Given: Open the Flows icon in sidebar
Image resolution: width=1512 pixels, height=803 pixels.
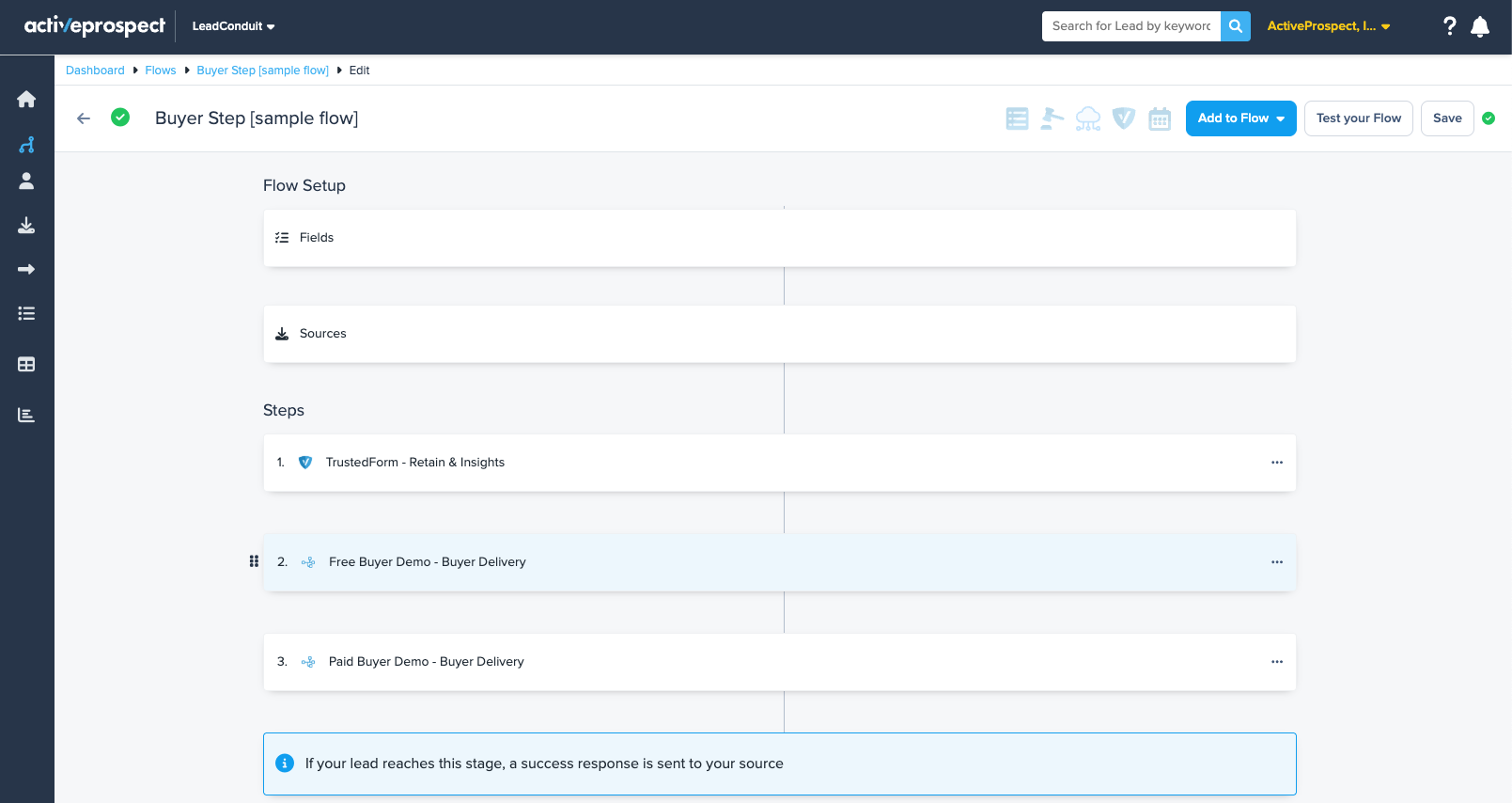Looking at the screenshot, I should [x=26, y=144].
